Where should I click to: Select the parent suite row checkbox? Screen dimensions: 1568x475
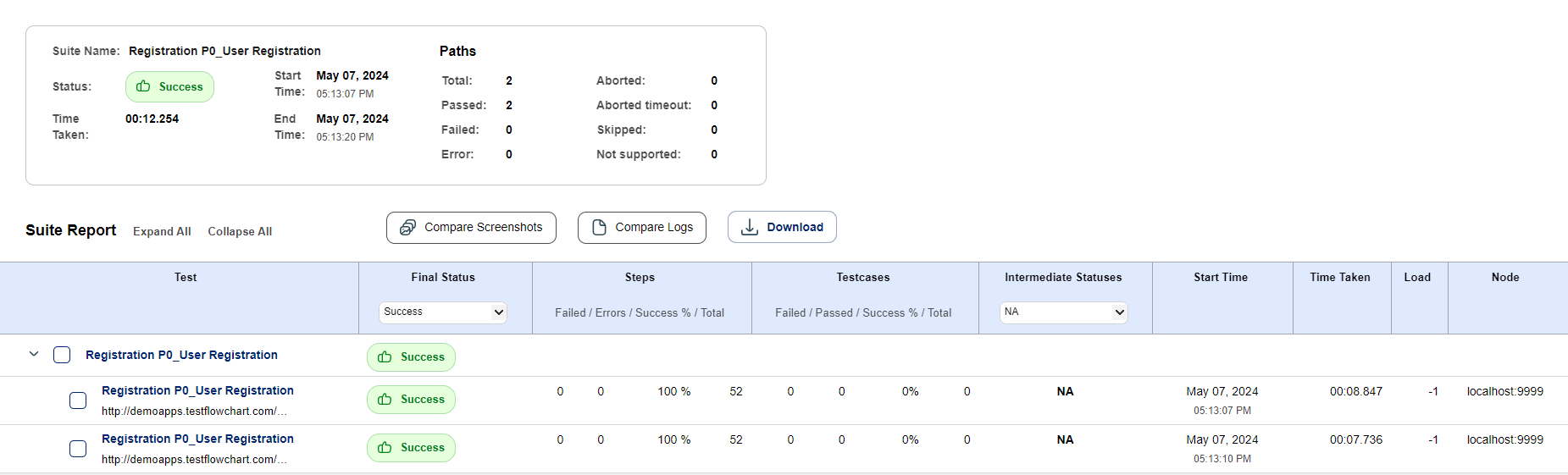click(62, 355)
